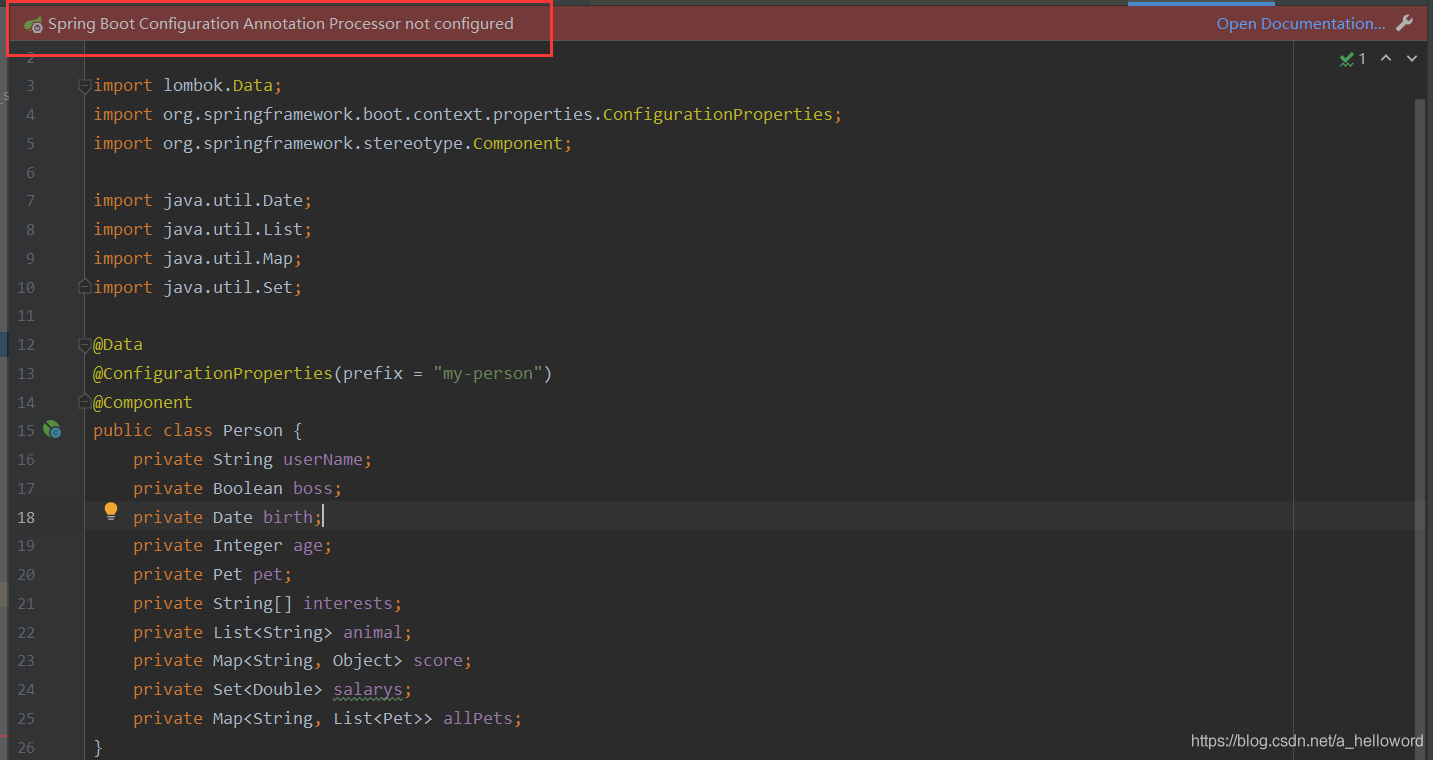
Task: Click the underlined salarys field name
Action: [367, 689]
